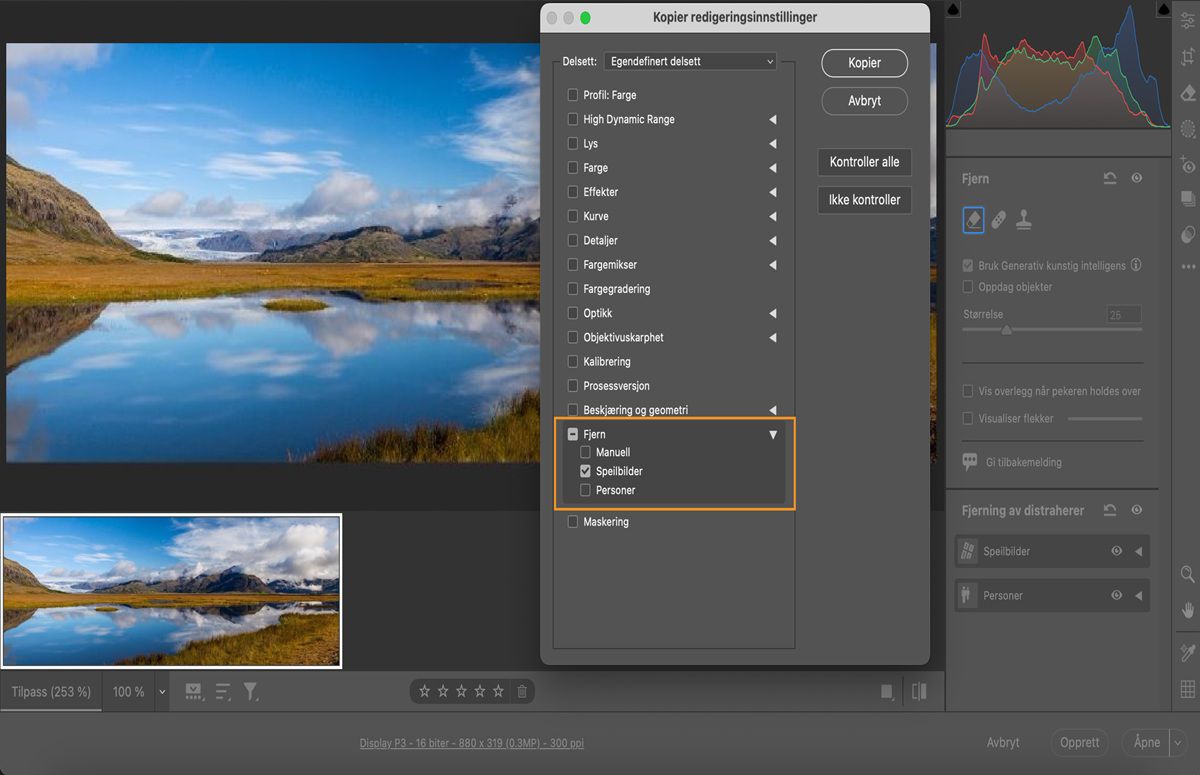Screen dimensions: 1200x775
Task: Expand the Farge section arrow
Action: click(772, 168)
